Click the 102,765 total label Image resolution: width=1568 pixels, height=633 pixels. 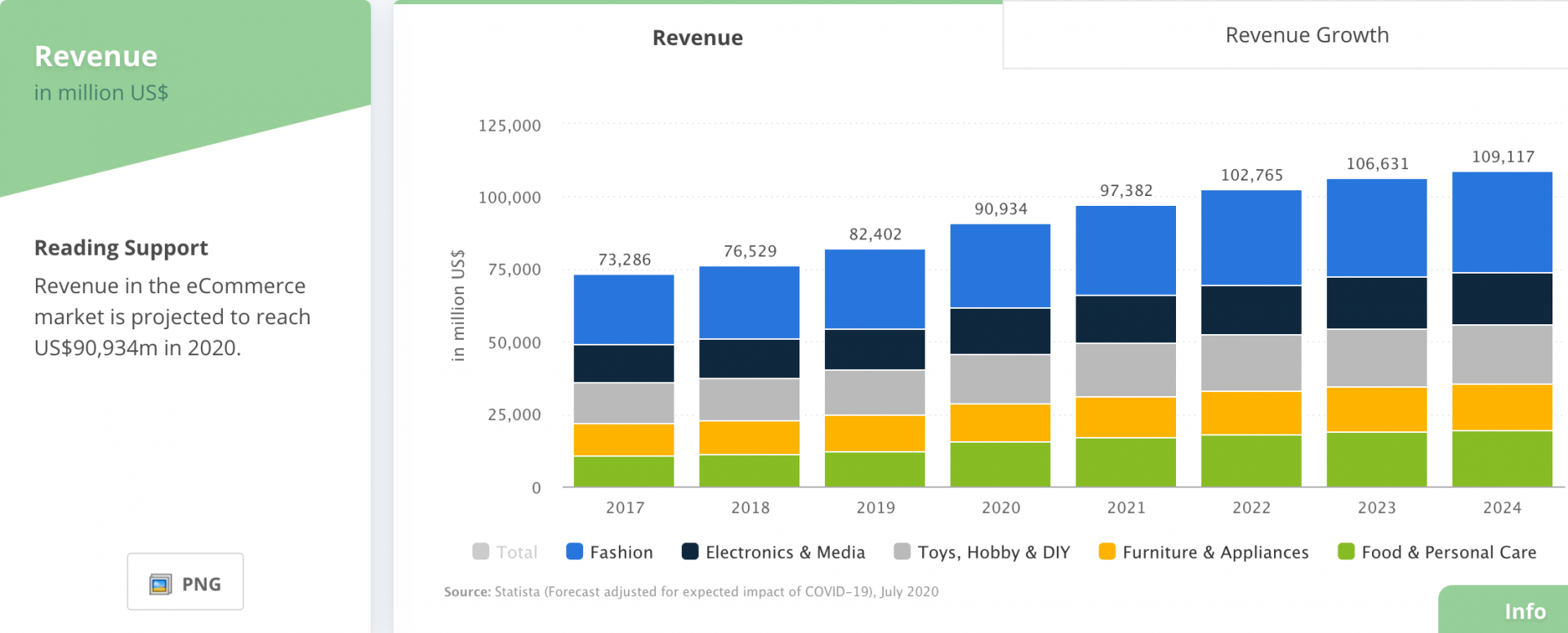pyautogui.click(x=1252, y=175)
